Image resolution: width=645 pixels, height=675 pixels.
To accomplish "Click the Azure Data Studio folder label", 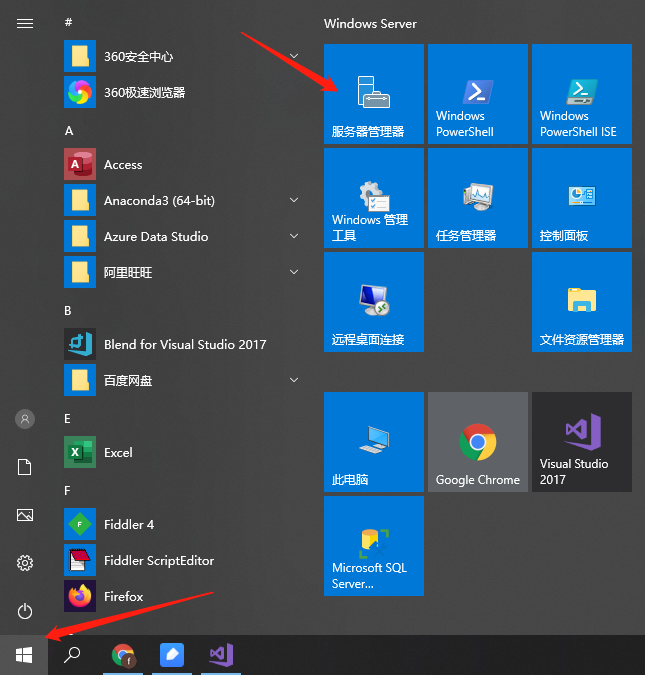I will point(156,236).
